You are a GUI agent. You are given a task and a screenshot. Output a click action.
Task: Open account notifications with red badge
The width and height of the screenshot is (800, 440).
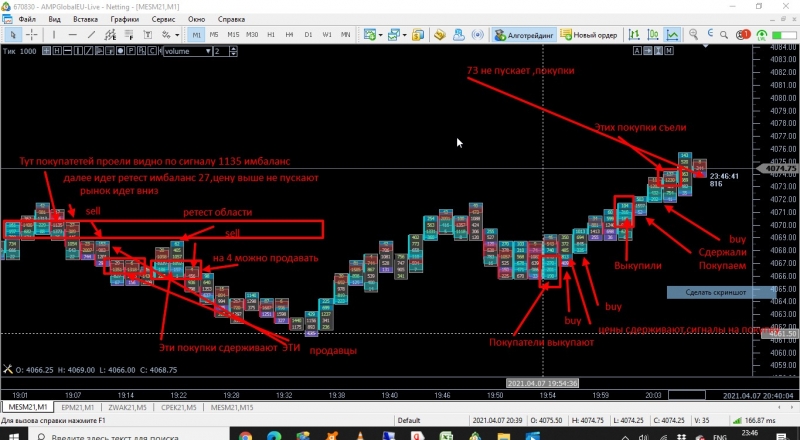coord(743,35)
